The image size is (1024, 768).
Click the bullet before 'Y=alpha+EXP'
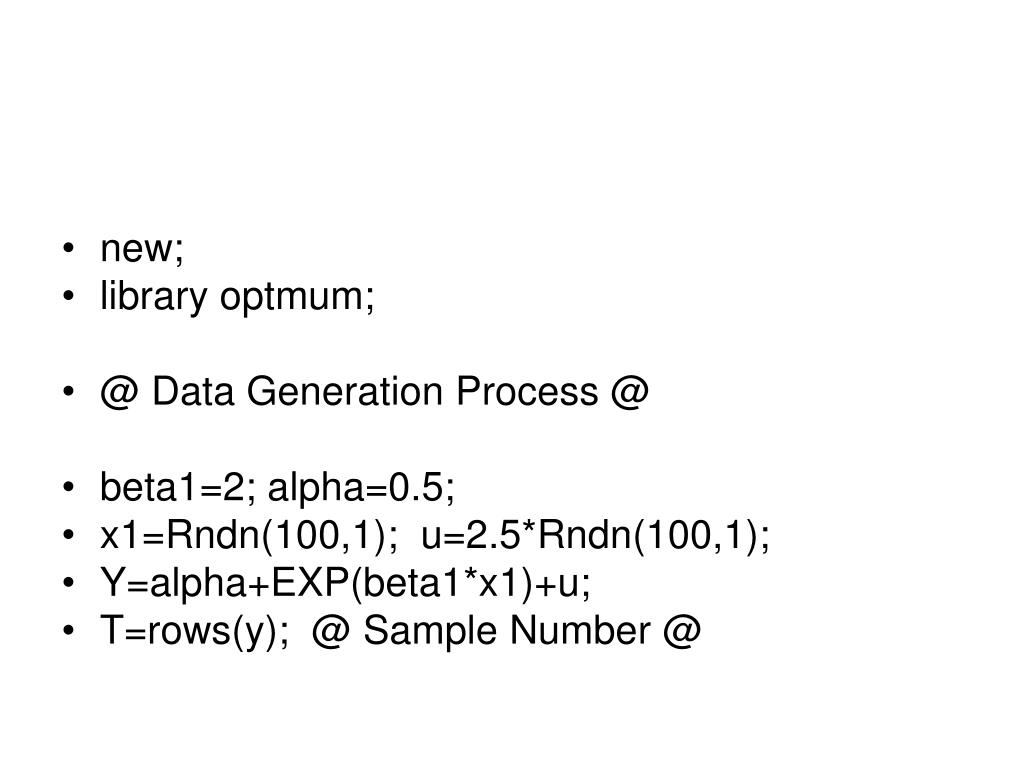coord(69,583)
